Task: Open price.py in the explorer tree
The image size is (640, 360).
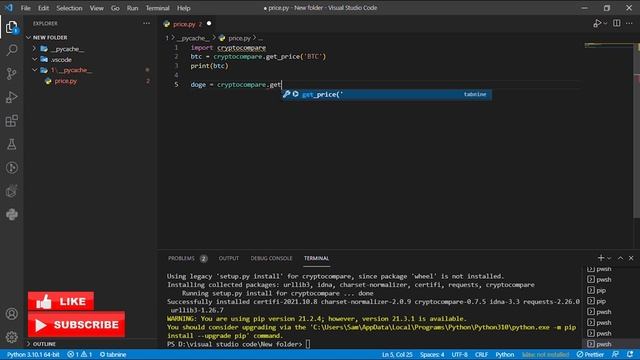Action: 66,81
